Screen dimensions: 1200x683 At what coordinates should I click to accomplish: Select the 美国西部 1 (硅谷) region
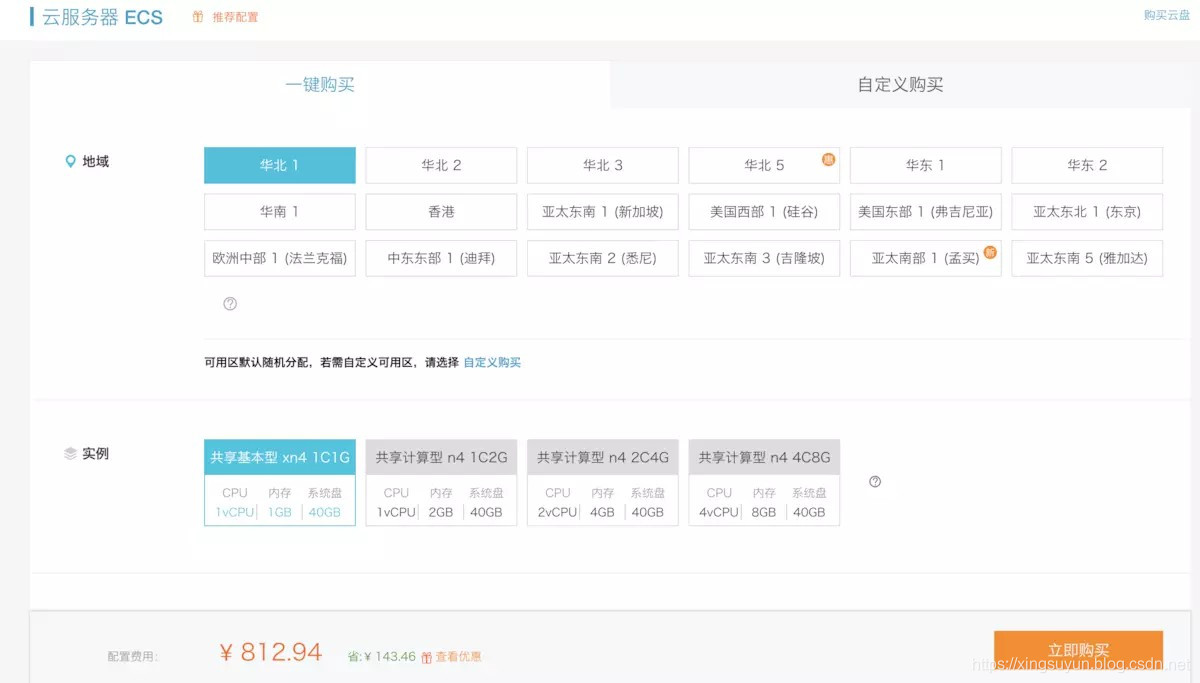click(764, 212)
